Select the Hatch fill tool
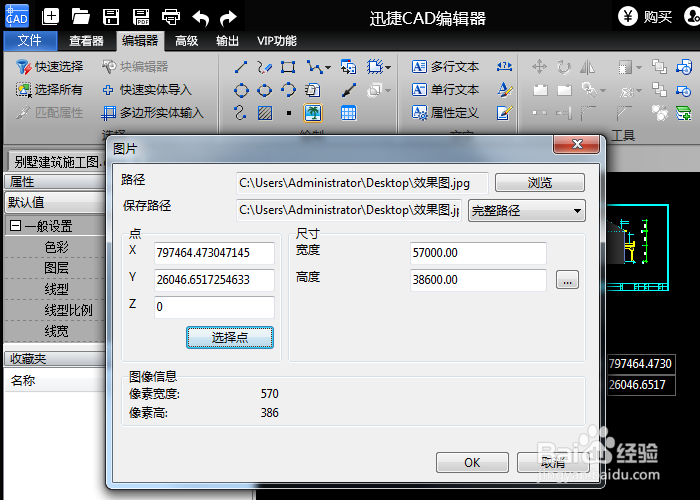700x500 pixels. click(x=265, y=113)
